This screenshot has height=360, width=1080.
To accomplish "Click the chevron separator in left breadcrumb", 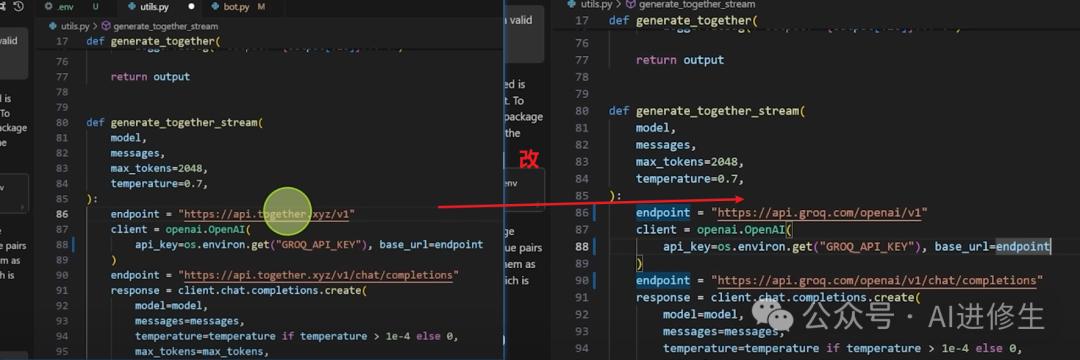I will click(x=96, y=26).
